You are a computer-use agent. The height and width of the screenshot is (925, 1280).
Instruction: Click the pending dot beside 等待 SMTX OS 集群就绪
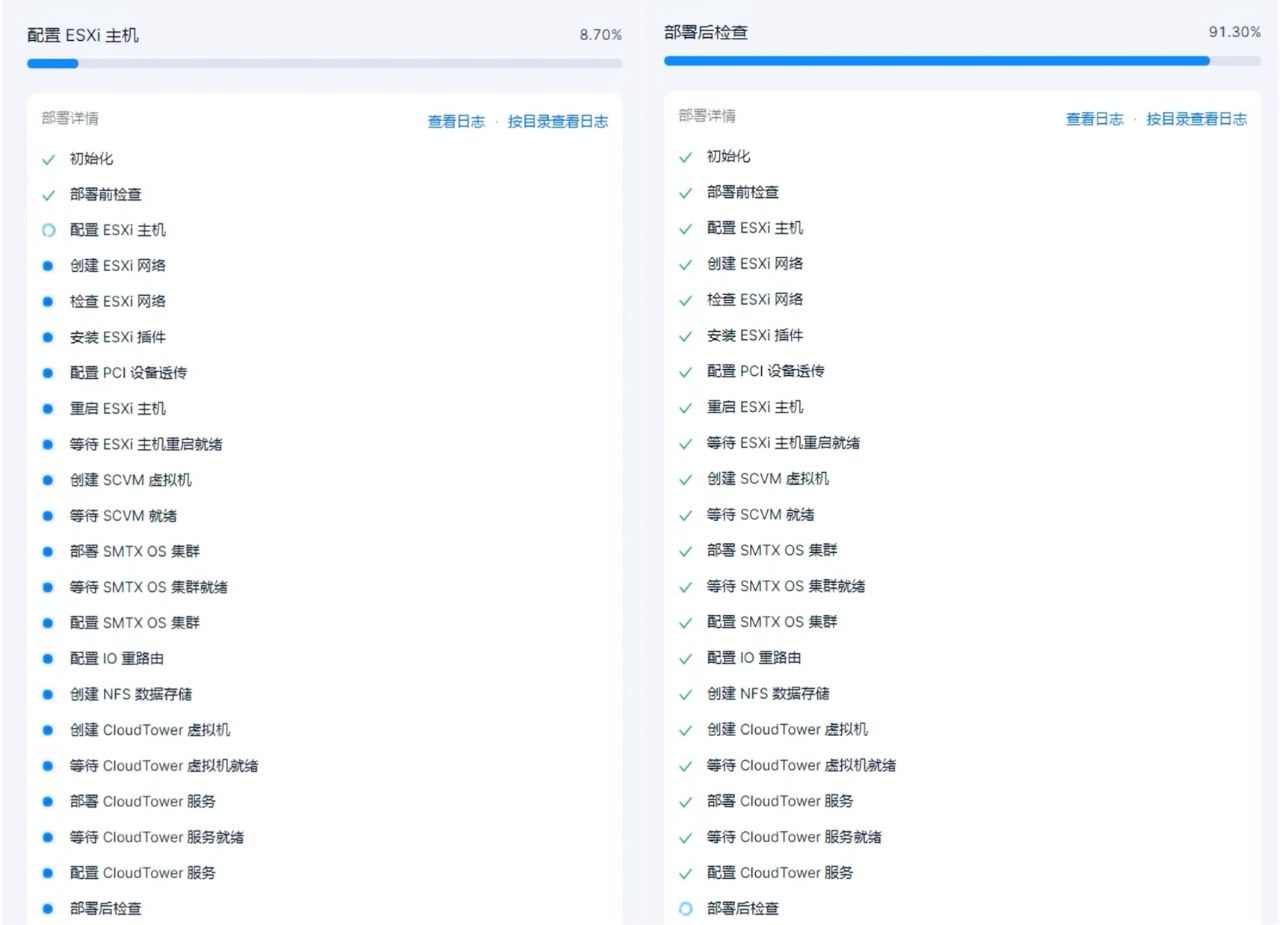tap(48, 587)
